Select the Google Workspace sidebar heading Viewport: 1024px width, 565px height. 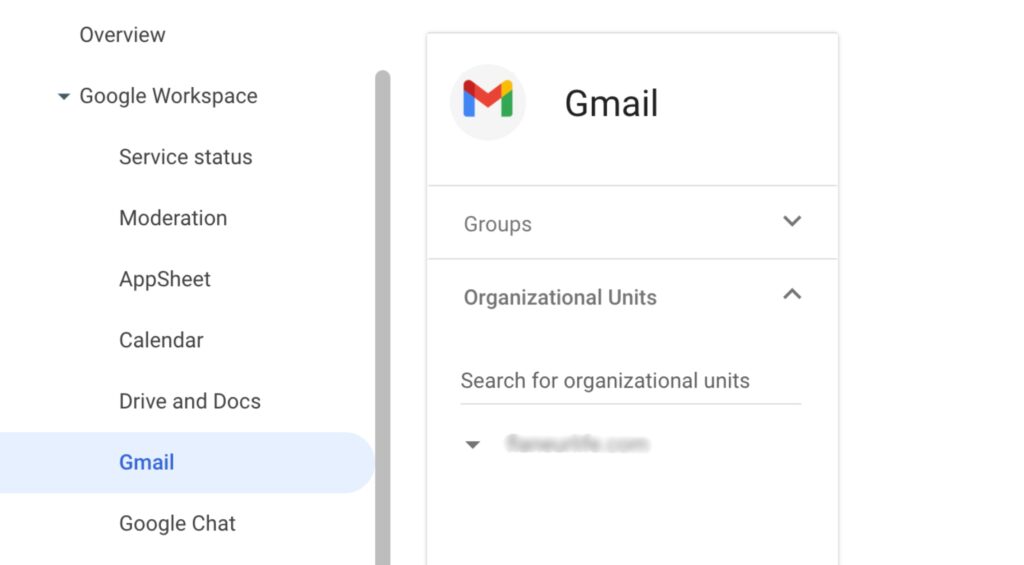(x=168, y=96)
